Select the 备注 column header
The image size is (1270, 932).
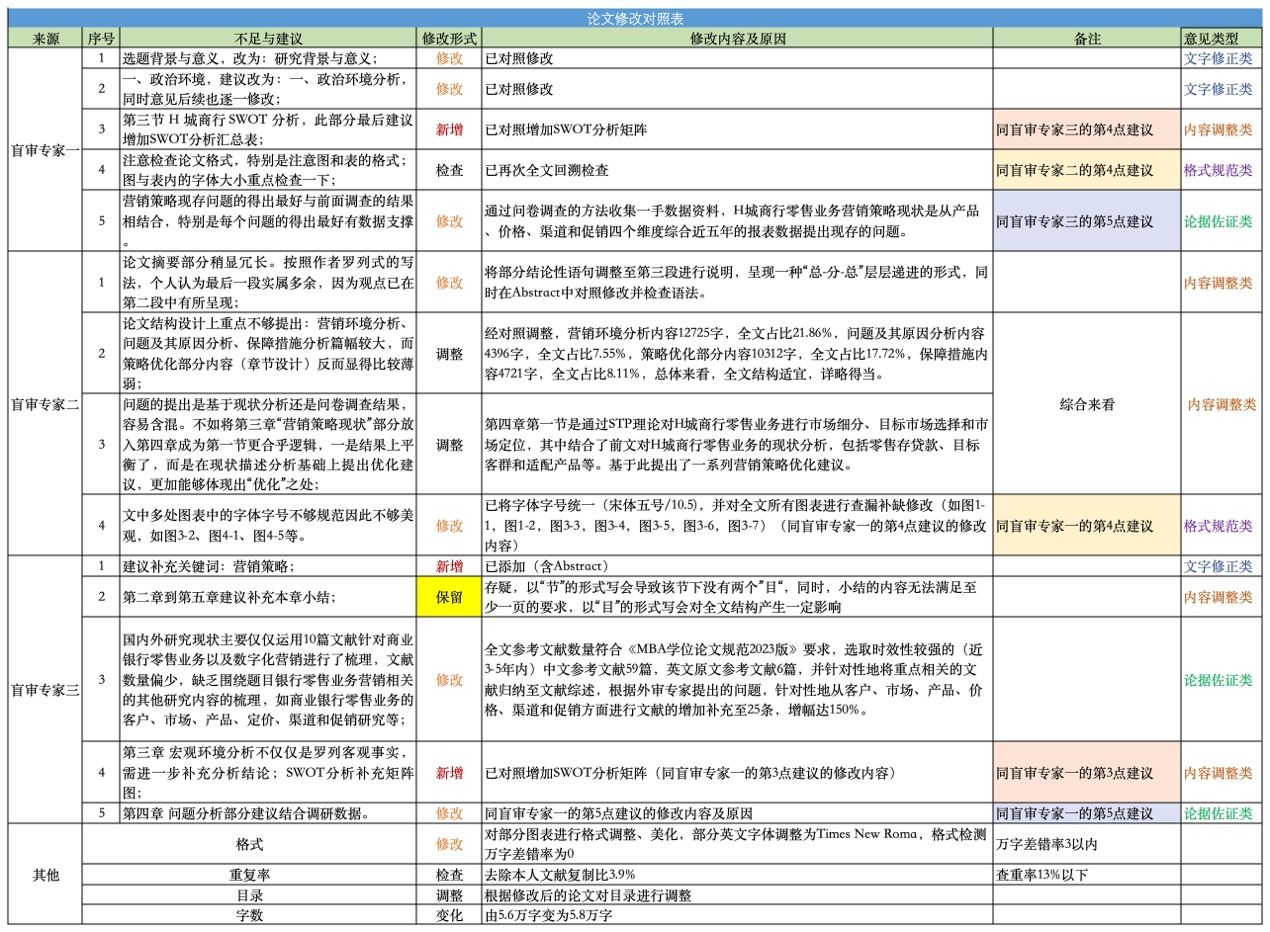[x=1086, y=38]
